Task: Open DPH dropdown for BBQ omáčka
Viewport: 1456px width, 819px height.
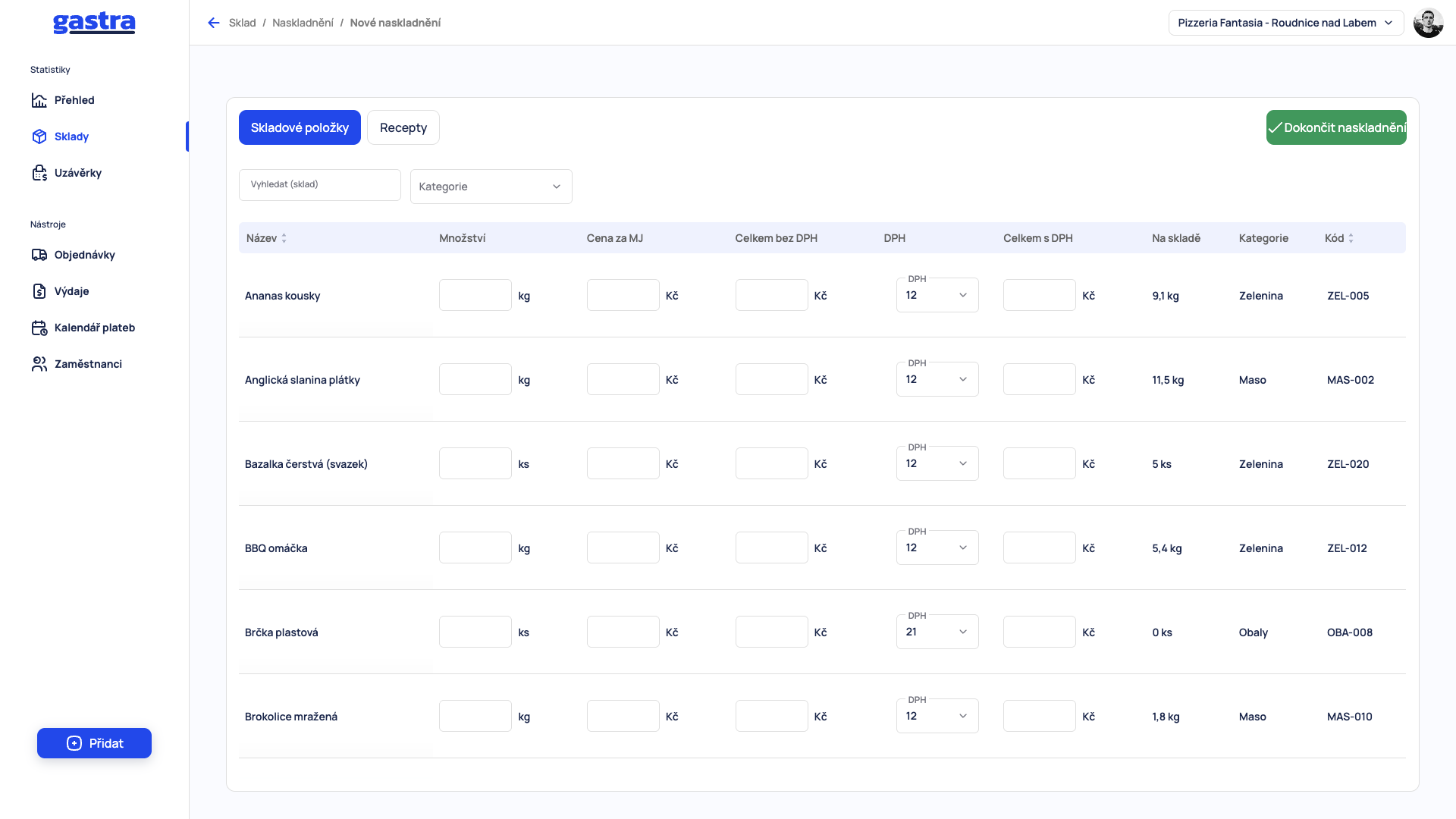Action: [x=937, y=548]
